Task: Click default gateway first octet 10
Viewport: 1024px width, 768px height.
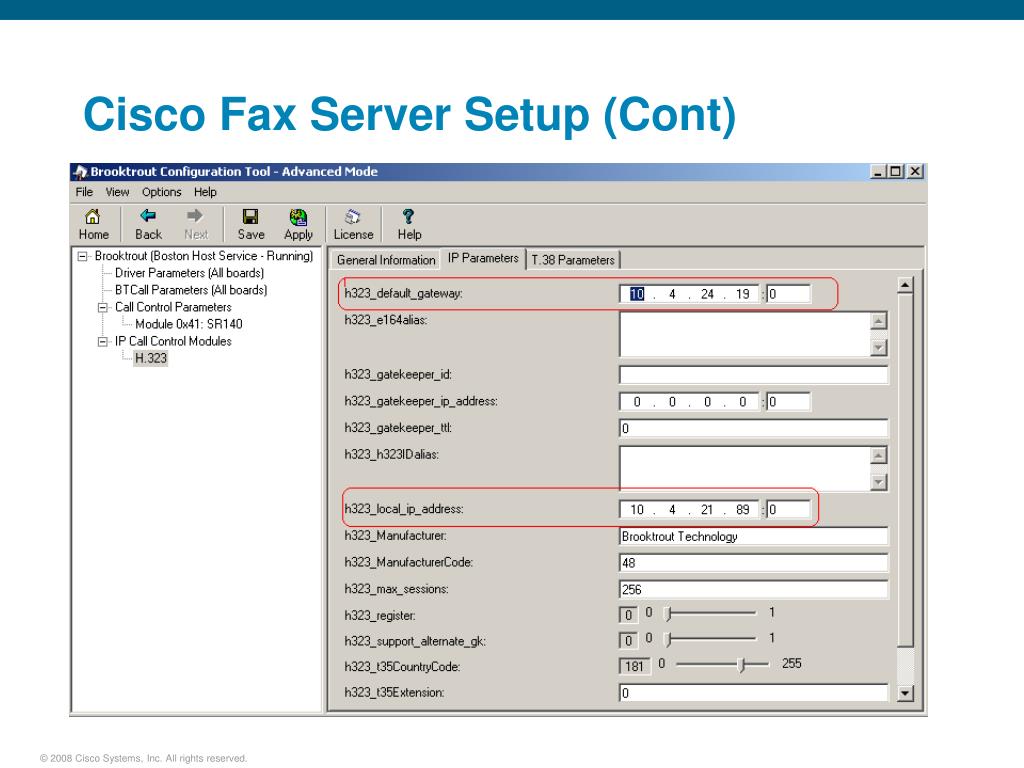Action: (x=637, y=294)
